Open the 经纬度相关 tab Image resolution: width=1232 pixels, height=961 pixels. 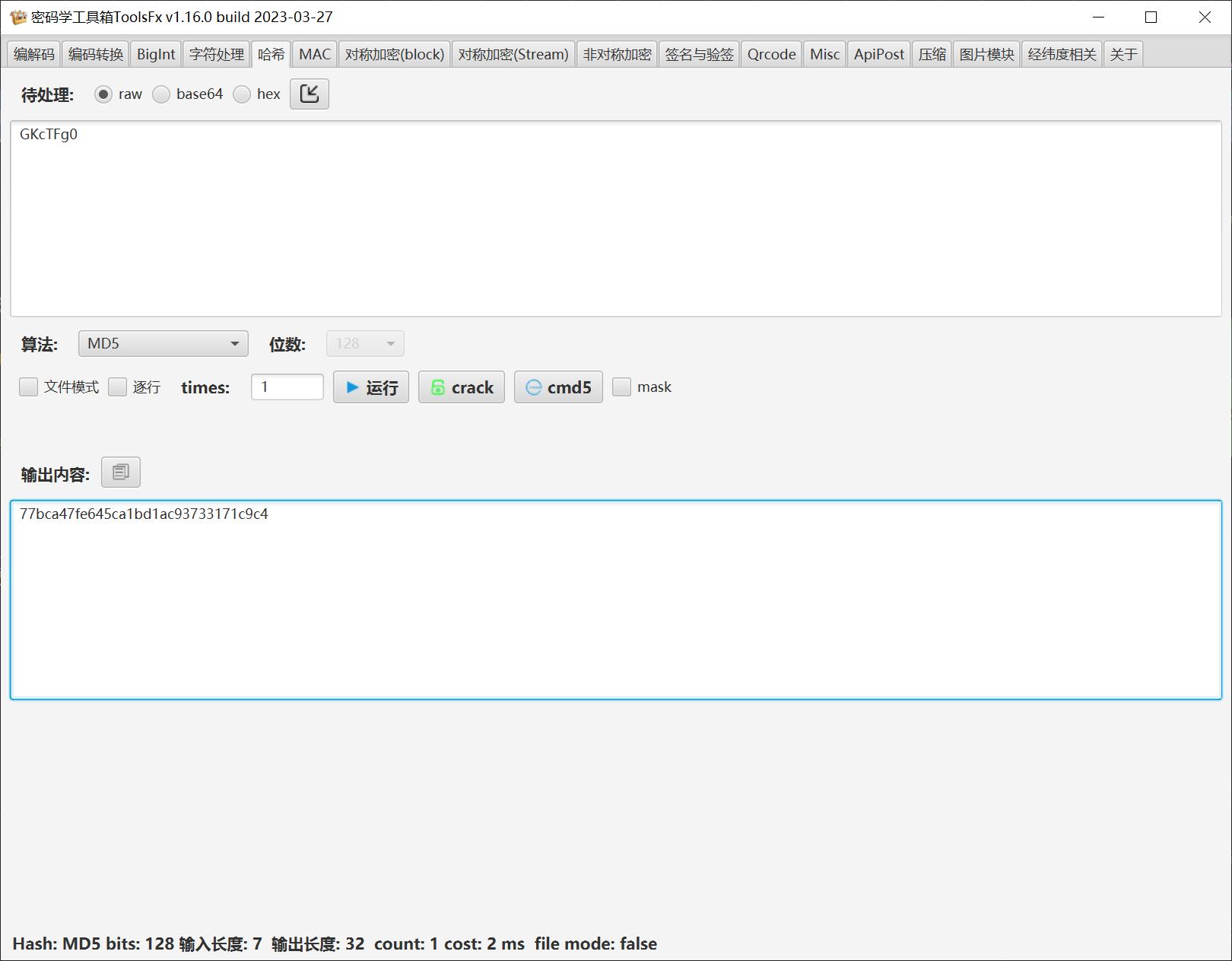1062,54
